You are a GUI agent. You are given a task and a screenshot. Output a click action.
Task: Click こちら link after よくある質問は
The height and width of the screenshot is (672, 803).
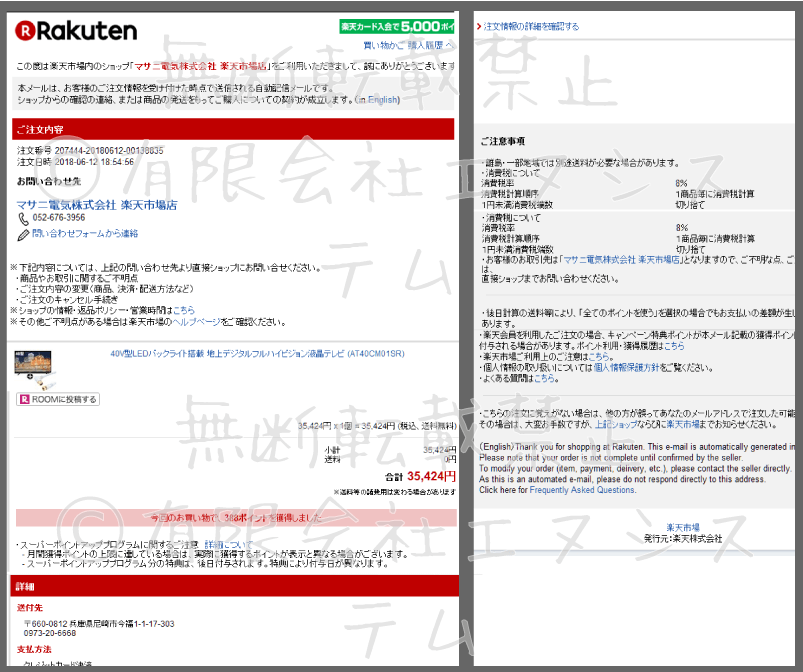click(544, 379)
